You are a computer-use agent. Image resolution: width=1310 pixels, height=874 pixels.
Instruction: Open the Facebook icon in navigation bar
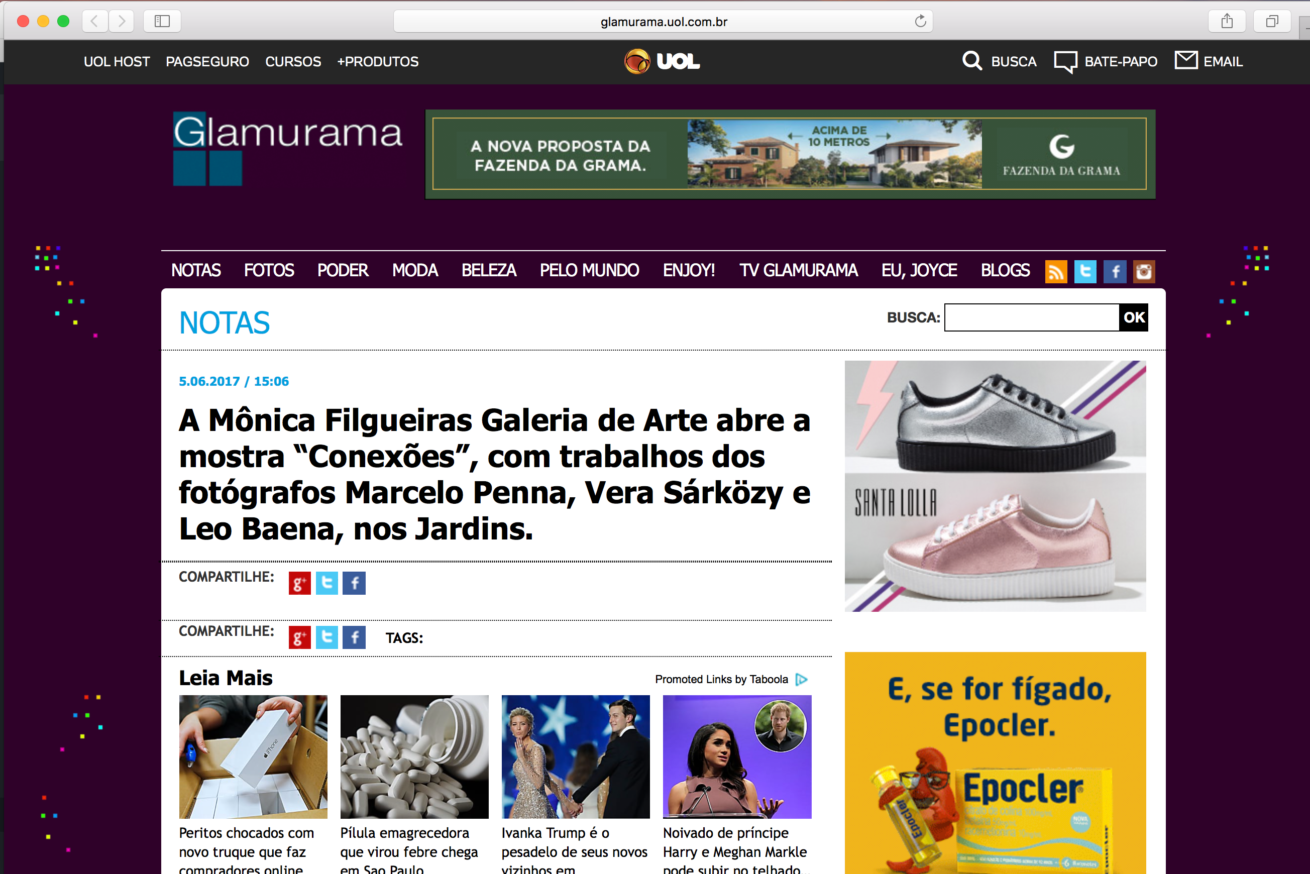pyautogui.click(x=1115, y=271)
